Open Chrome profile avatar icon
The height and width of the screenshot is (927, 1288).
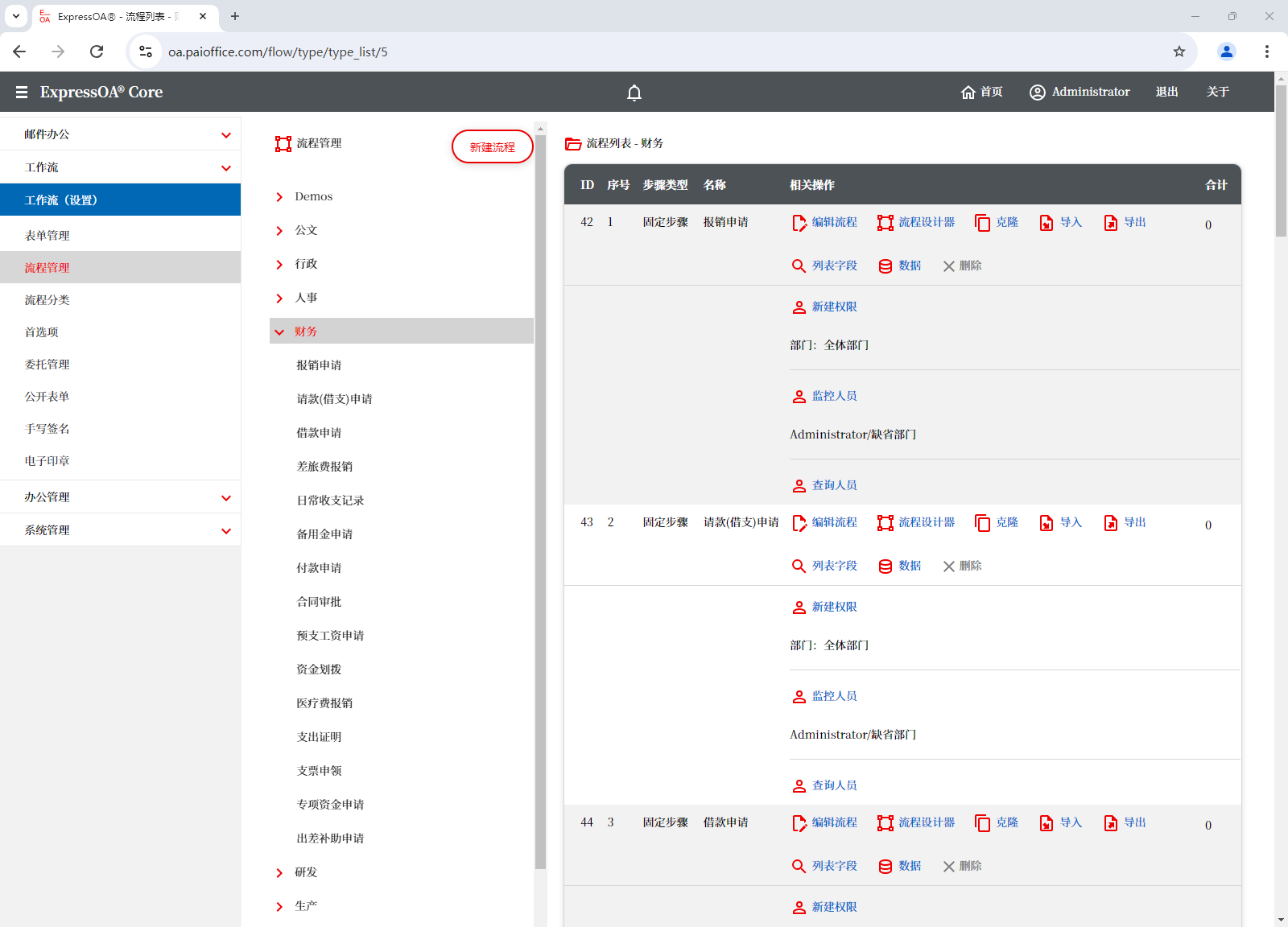tap(1227, 51)
